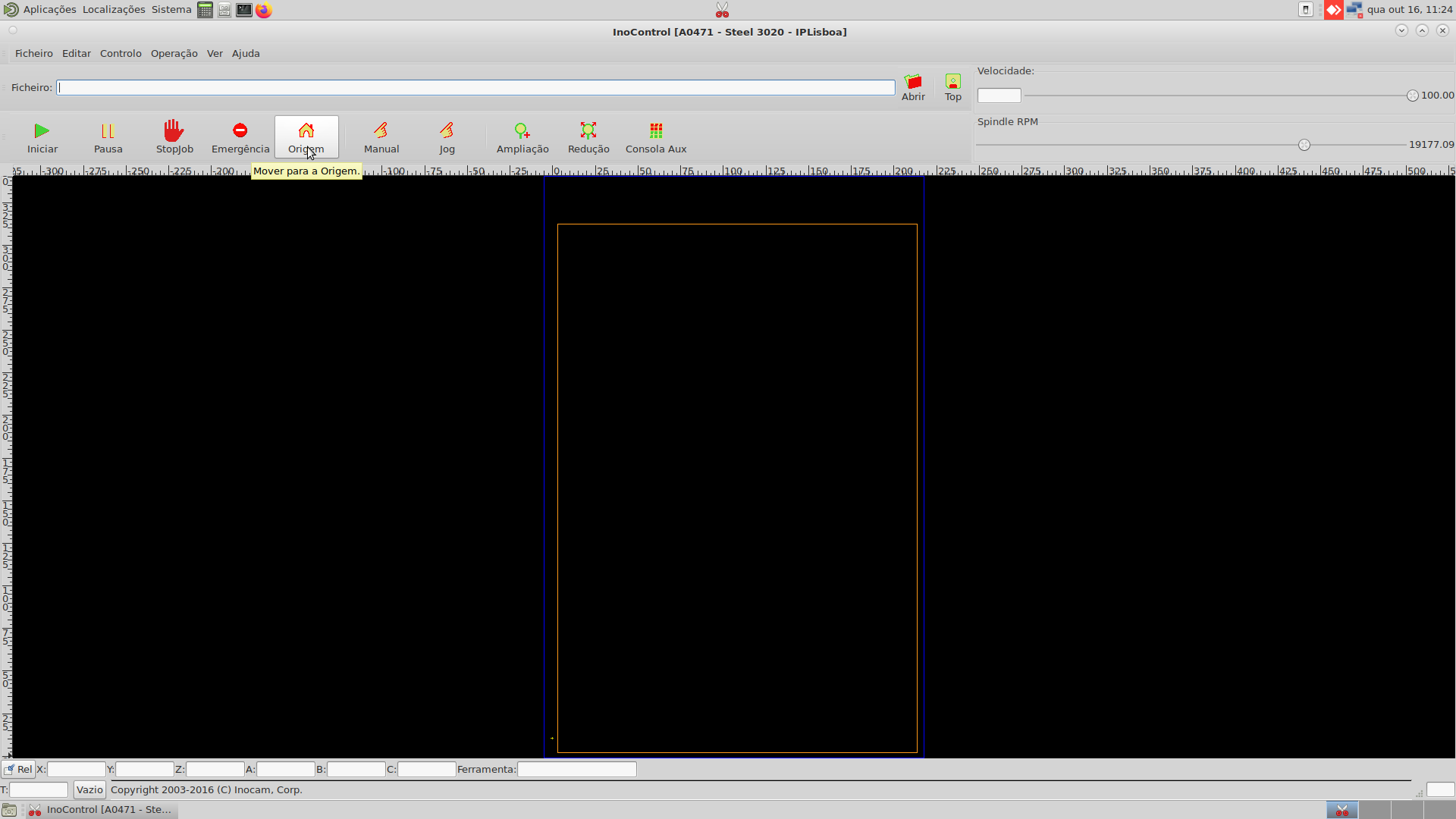Click the Ficheiro path input field
The width and height of the screenshot is (1456, 819).
coord(475,88)
